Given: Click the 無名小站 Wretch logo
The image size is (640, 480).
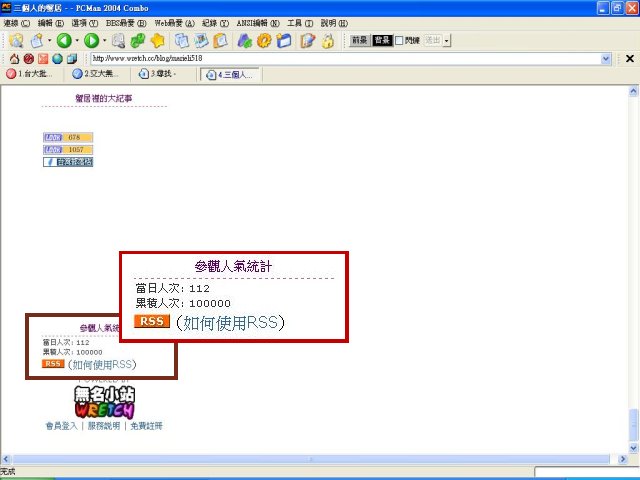Looking at the screenshot, I should (104, 402).
